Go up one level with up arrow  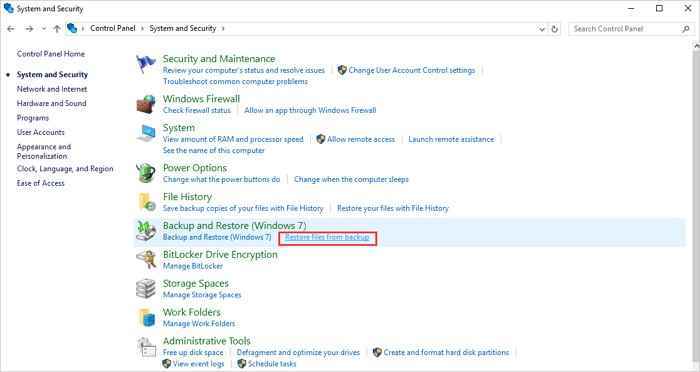point(57,29)
